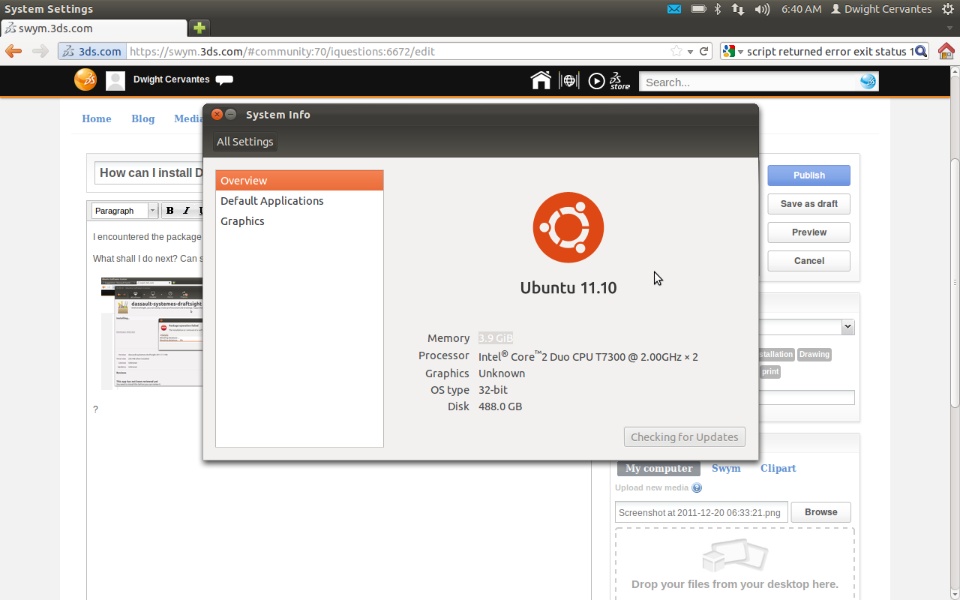Open the media play icon in header

pos(596,81)
